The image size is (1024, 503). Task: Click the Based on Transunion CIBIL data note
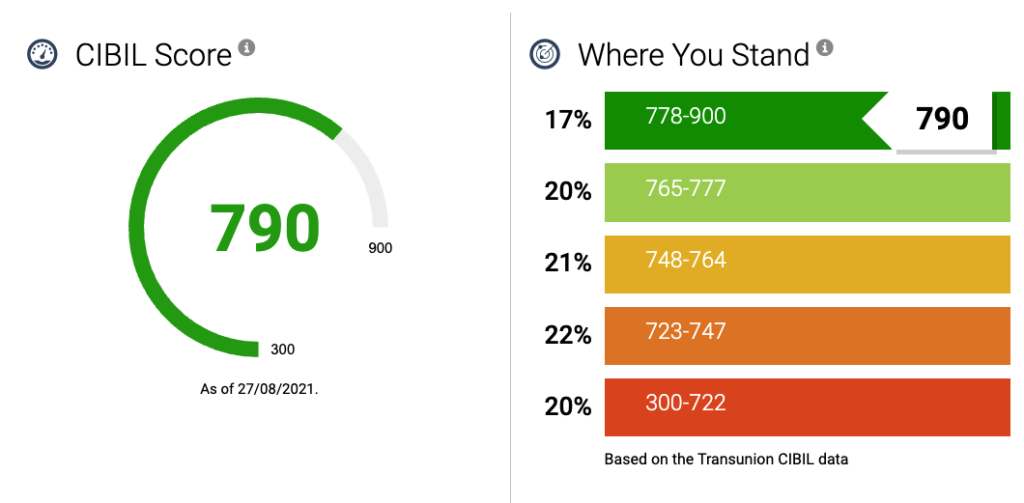click(x=726, y=460)
